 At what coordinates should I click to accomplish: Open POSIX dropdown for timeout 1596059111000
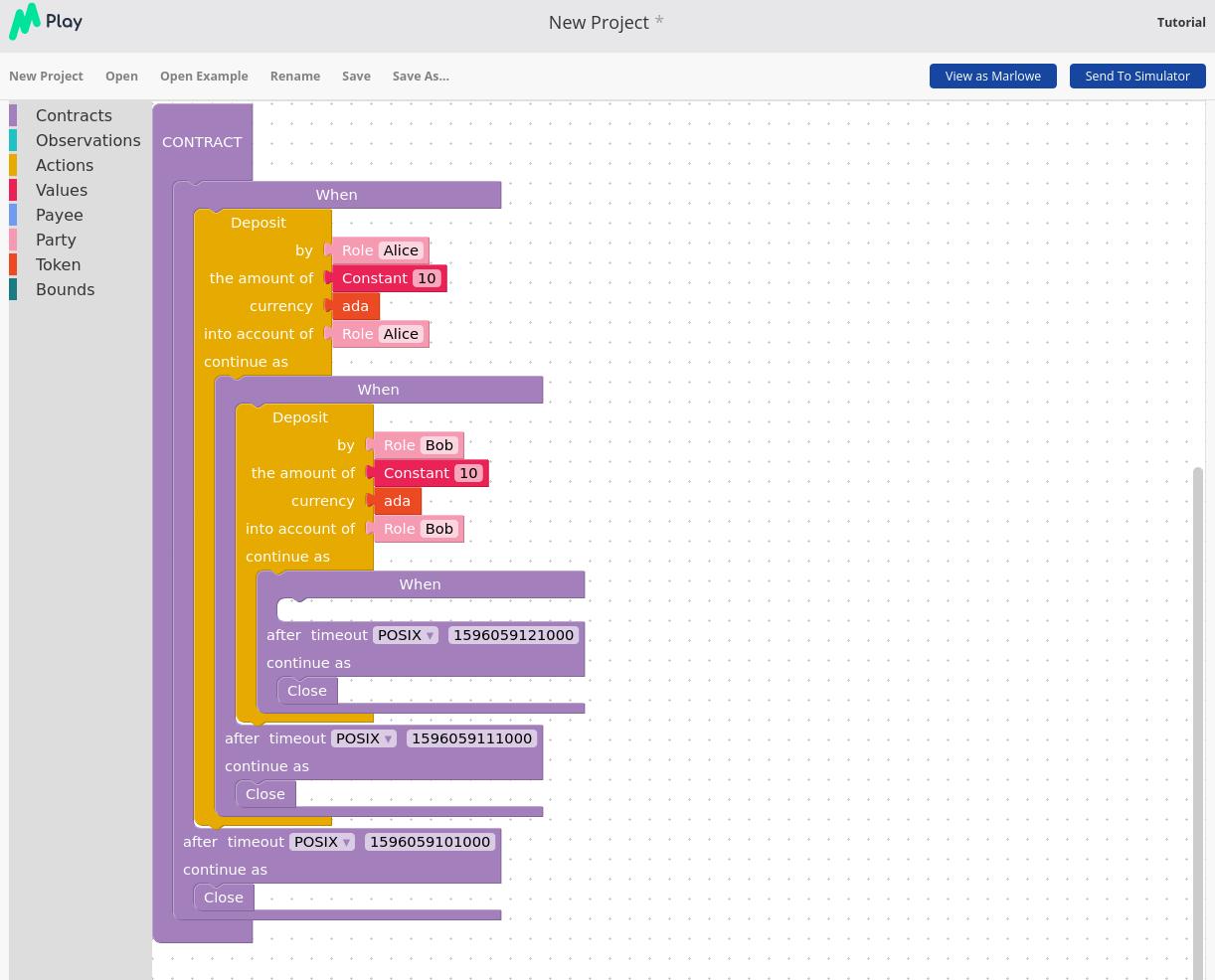364,738
